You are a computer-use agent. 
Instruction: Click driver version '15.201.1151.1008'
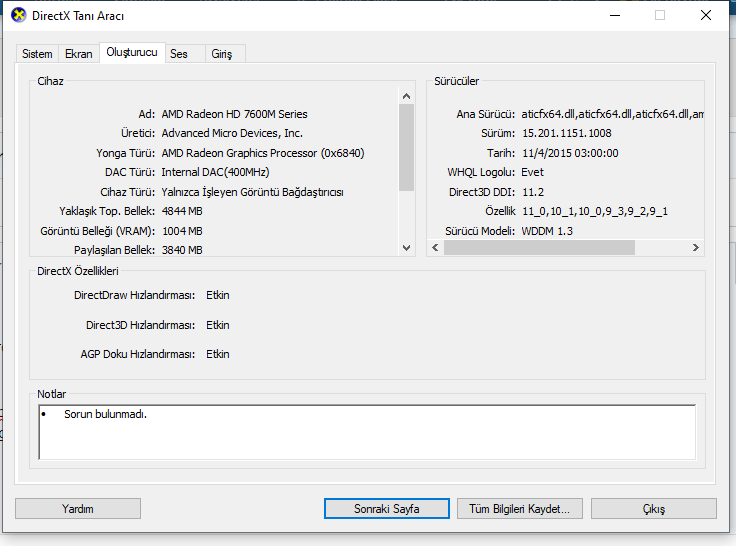567,133
